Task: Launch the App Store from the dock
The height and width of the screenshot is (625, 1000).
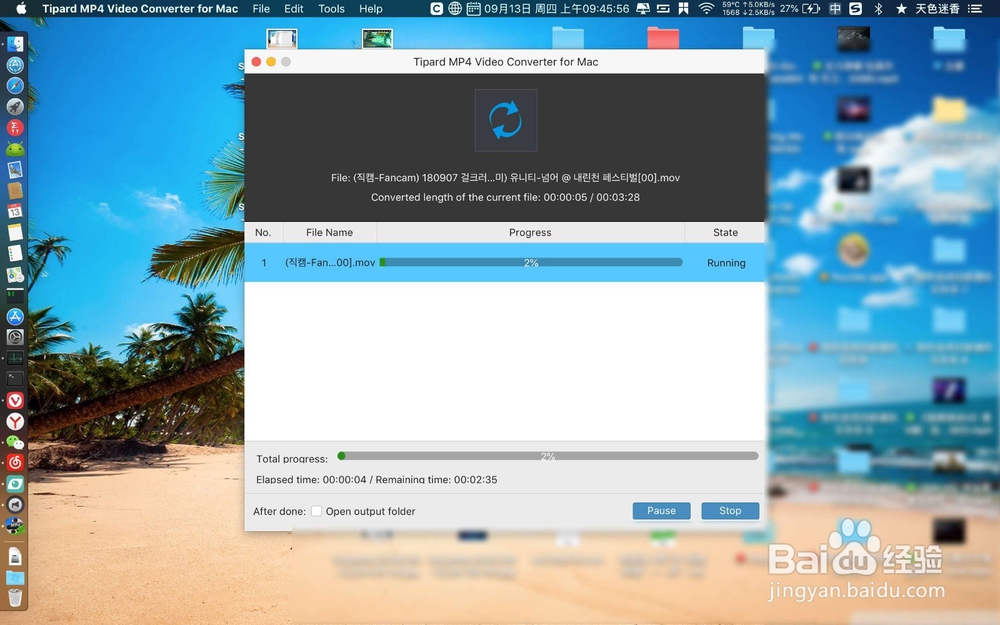Action: (x=14, y=316)
